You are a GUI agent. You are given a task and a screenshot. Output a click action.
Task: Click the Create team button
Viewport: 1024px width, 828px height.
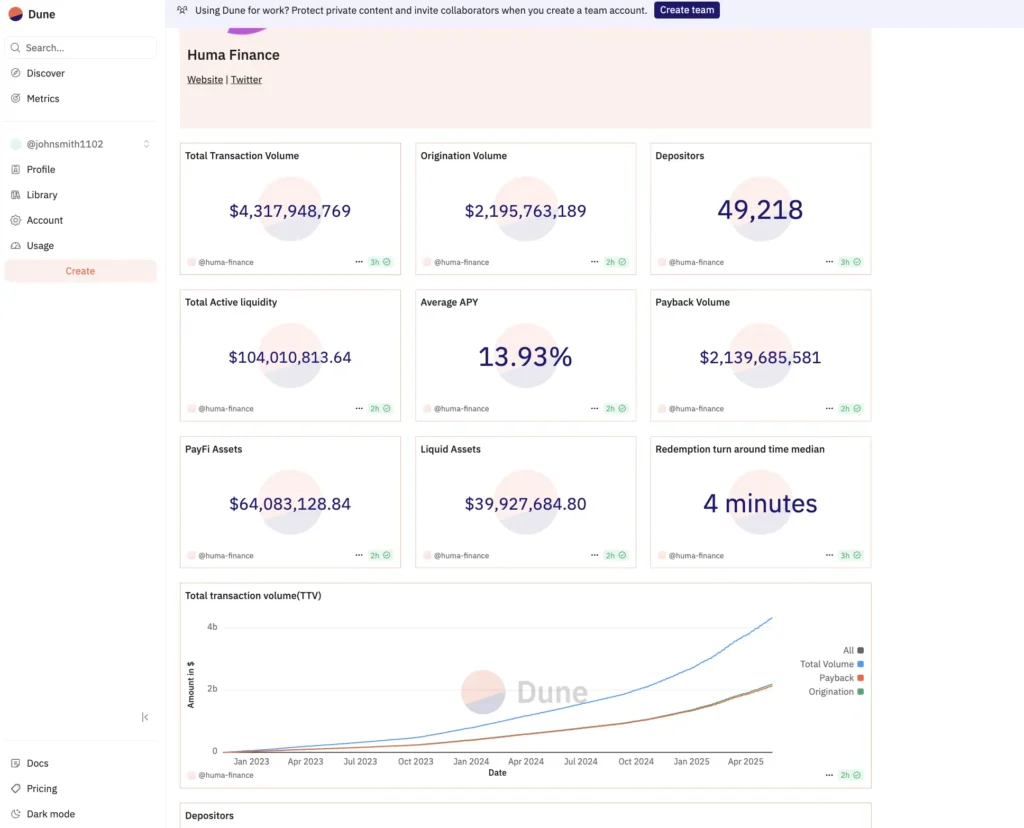686,10
